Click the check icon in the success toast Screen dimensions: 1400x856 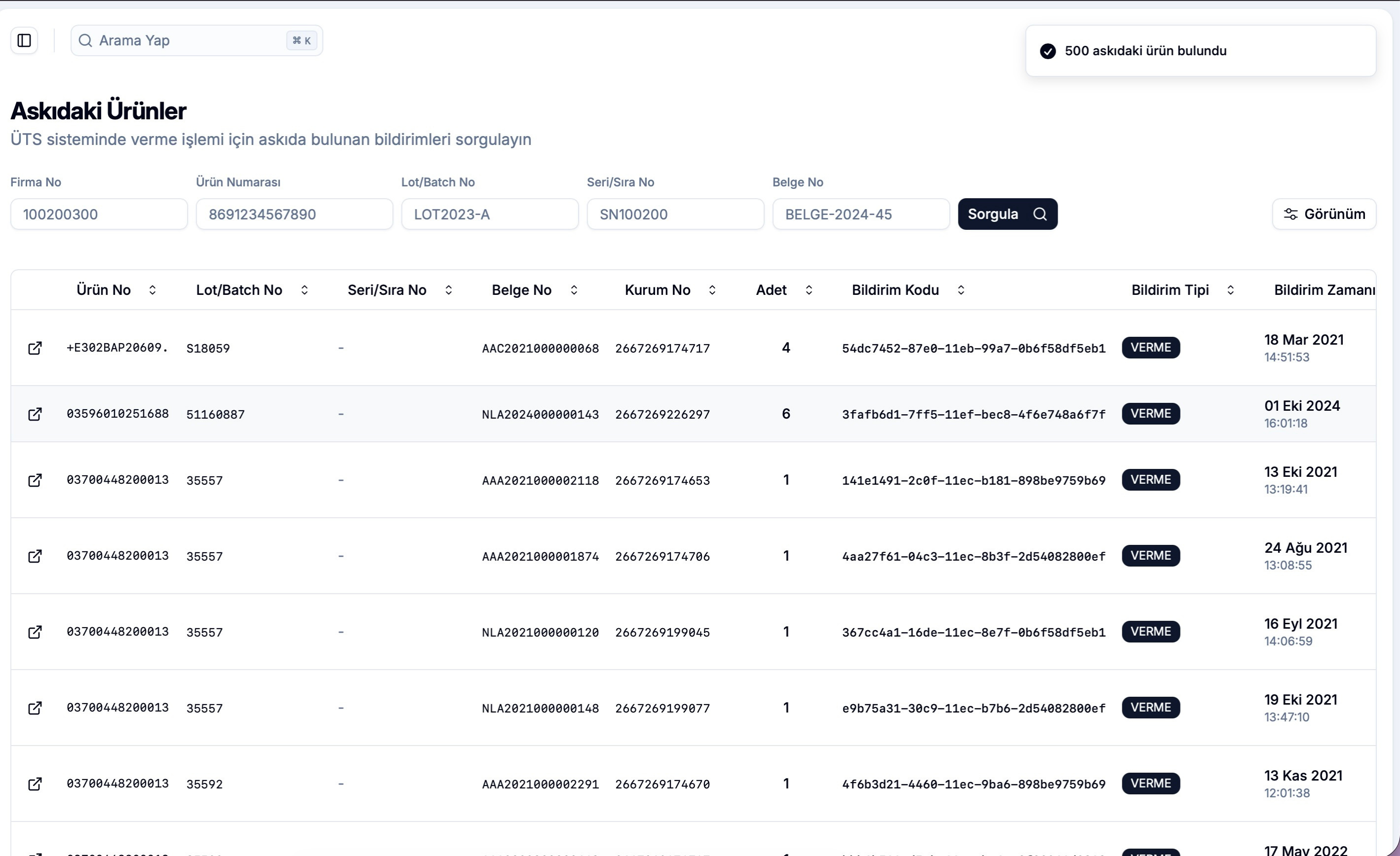1048,51
